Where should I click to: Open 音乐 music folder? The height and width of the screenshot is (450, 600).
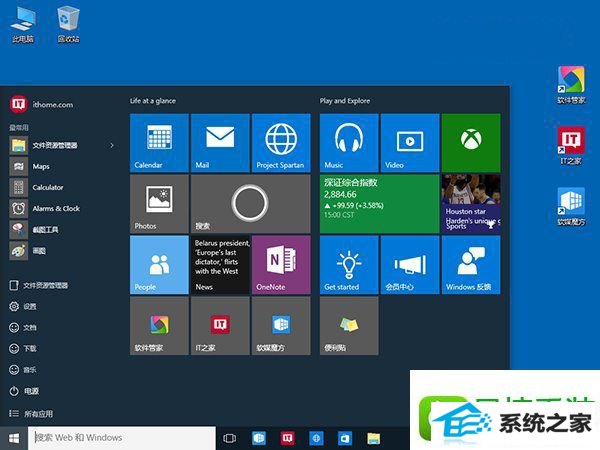pos(23,370)
